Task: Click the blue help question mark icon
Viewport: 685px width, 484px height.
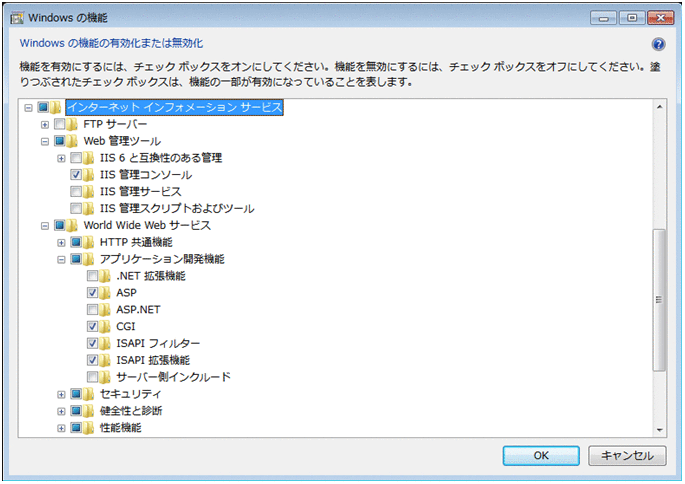Action: point(658,45)
